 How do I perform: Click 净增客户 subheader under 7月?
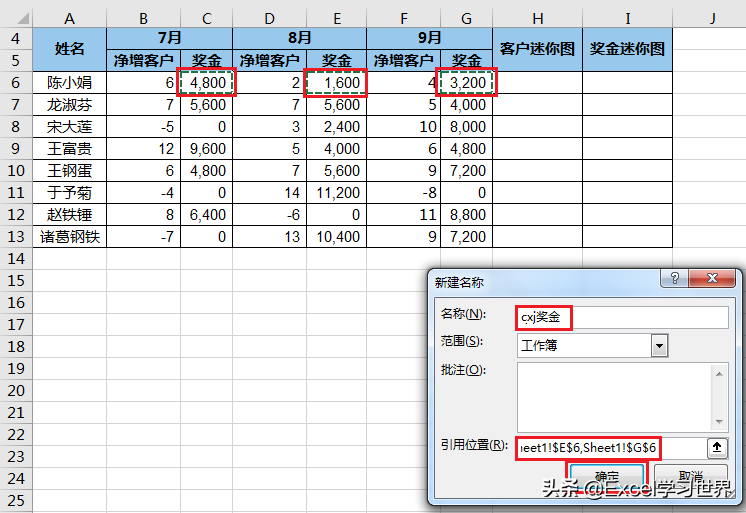click(143, 60)
